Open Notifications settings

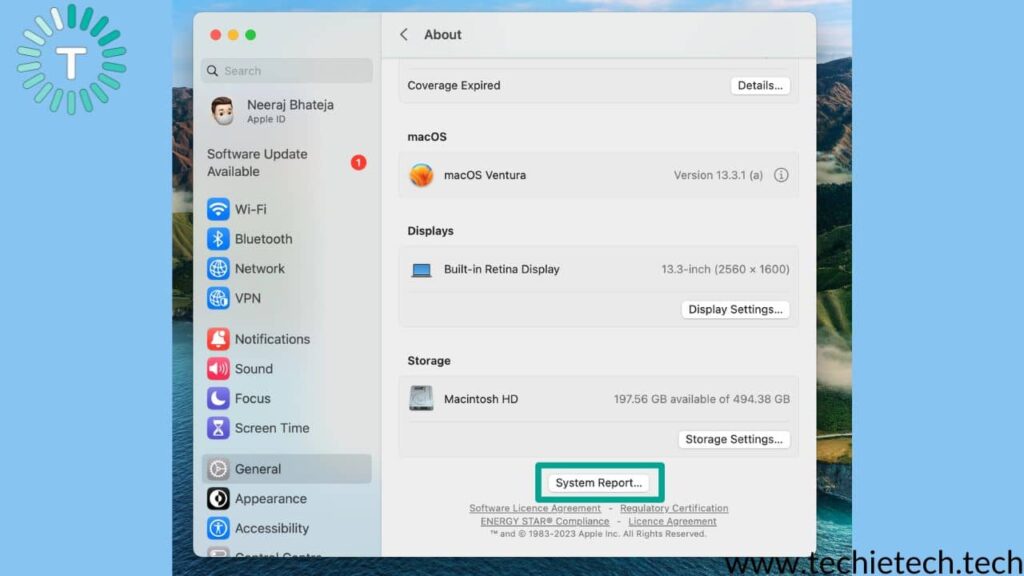(x=270, y=339)
